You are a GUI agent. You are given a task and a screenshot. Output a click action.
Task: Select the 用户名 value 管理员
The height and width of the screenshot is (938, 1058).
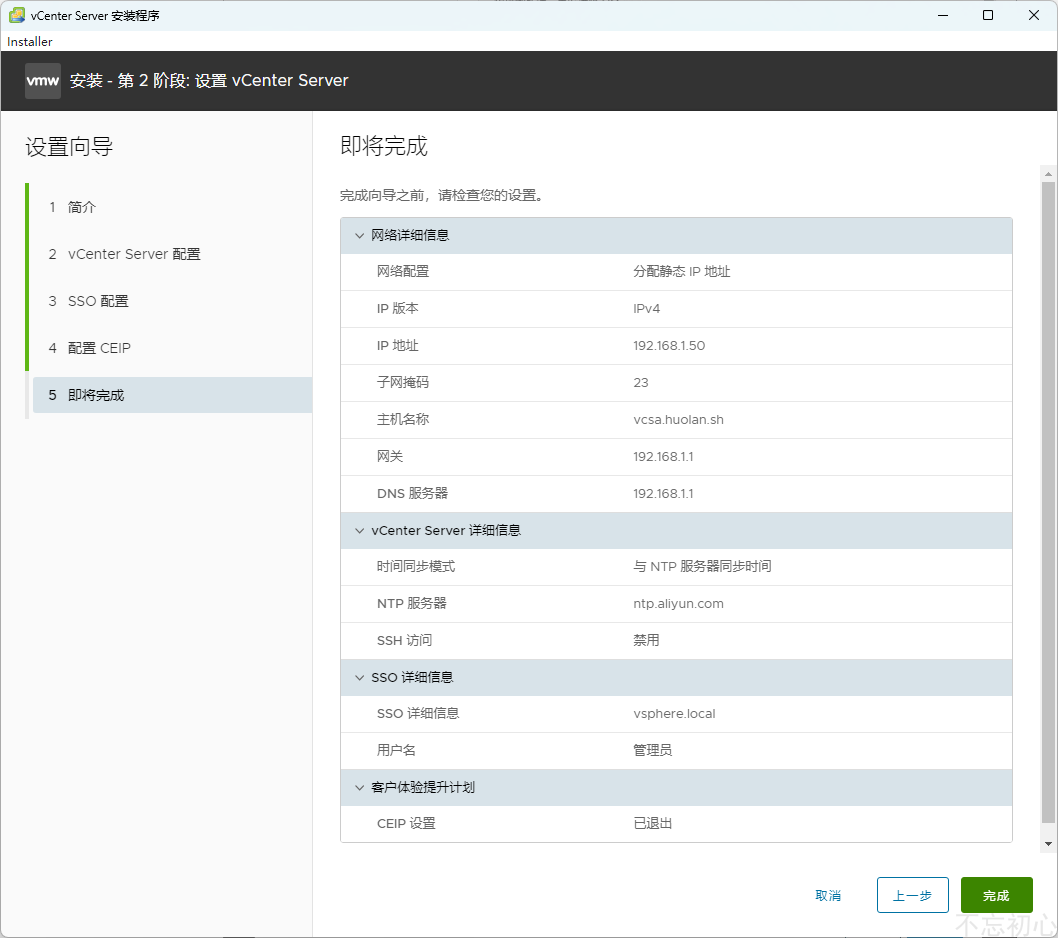pyautogui.click(x=652, y=750)
